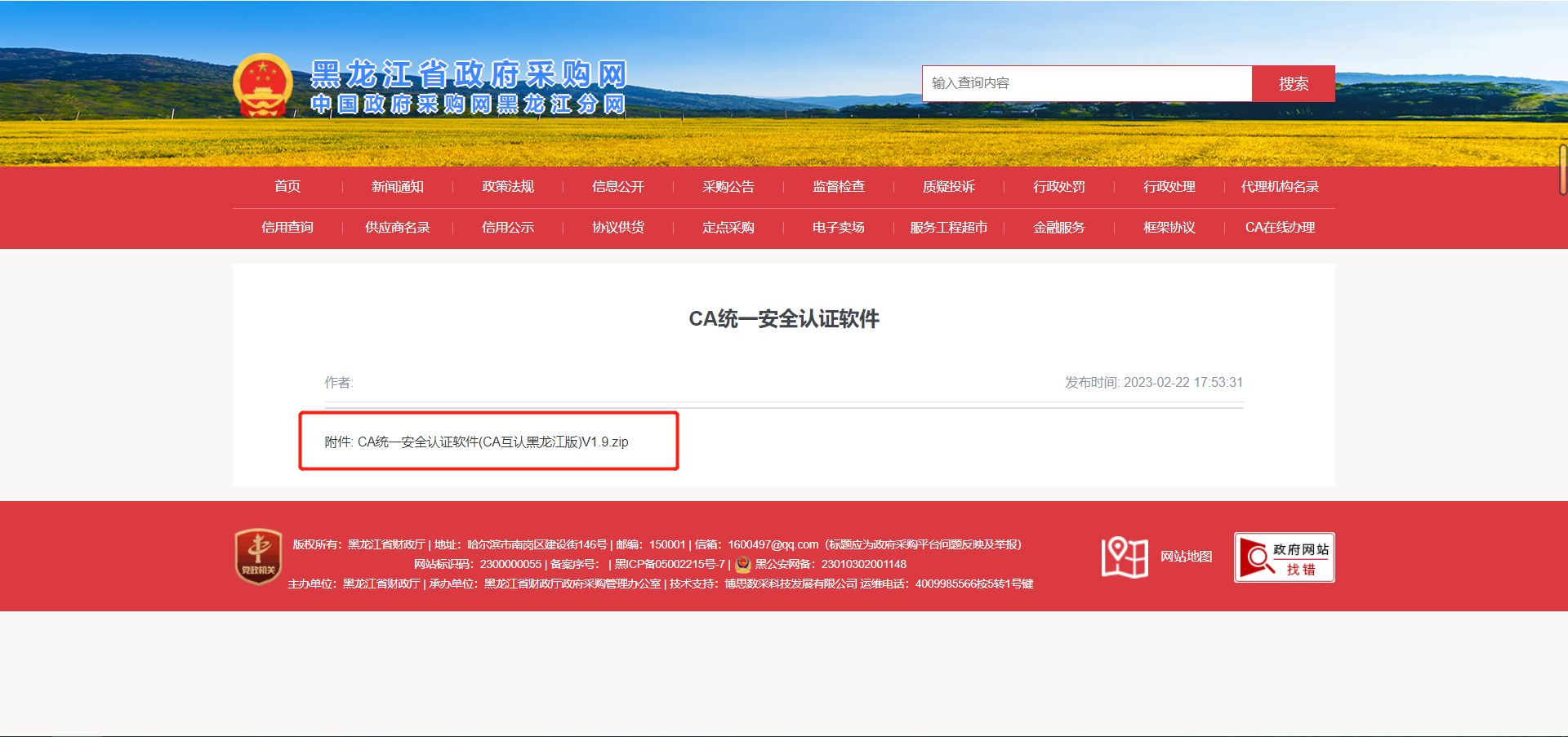This screenshot has width=1568, height=737.
Task: Go to 政策法规 section
Action: 508,187
